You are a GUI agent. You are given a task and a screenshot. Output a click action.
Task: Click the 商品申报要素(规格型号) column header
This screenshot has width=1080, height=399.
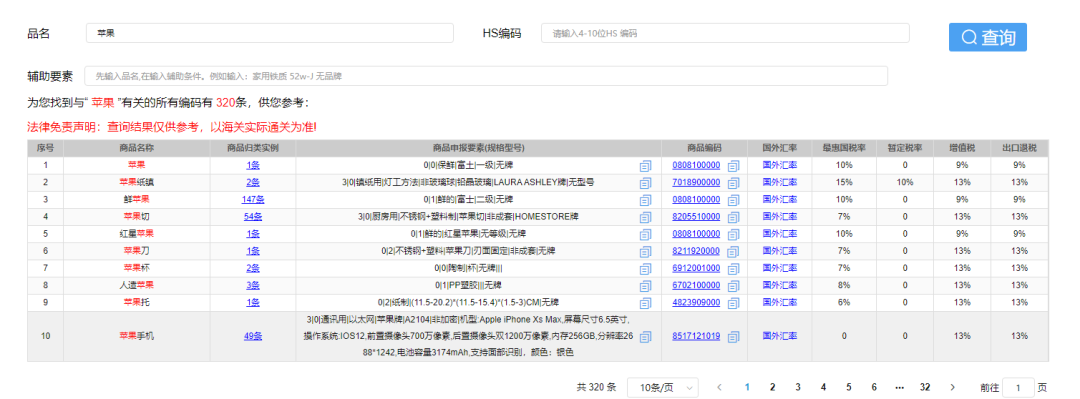[x=479, y=148]
